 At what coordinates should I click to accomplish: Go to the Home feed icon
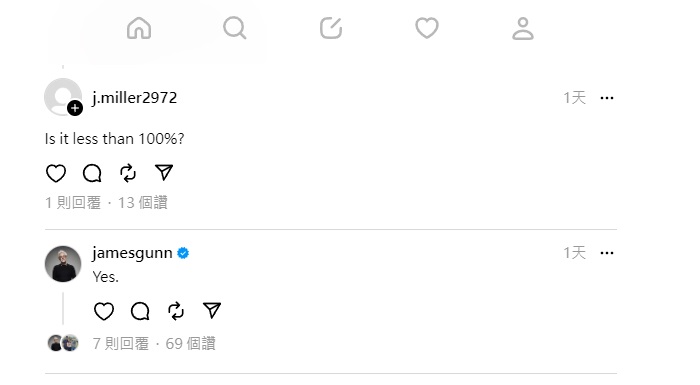click(x=139, y=28)
